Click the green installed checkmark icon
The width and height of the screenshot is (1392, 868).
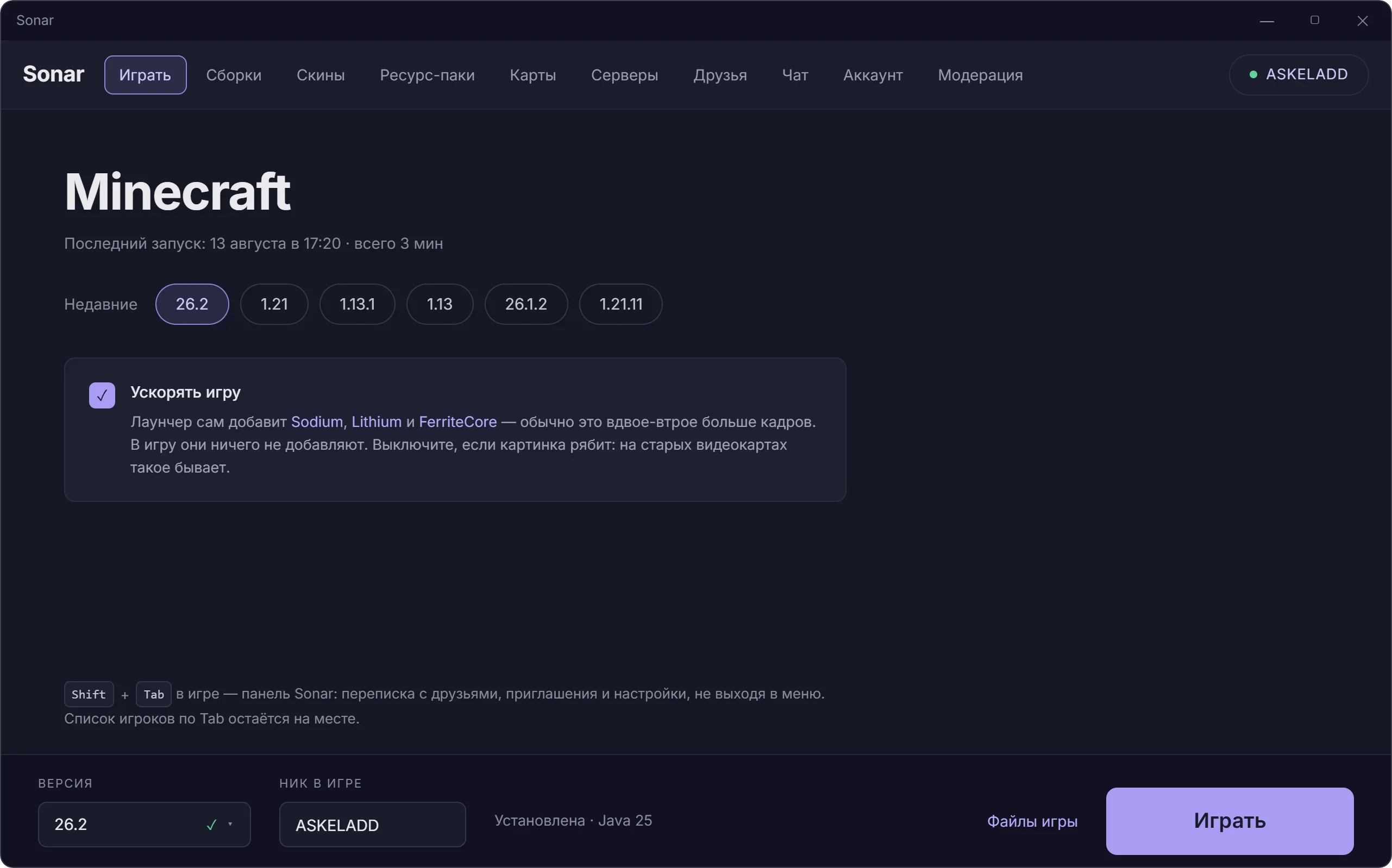211,825
